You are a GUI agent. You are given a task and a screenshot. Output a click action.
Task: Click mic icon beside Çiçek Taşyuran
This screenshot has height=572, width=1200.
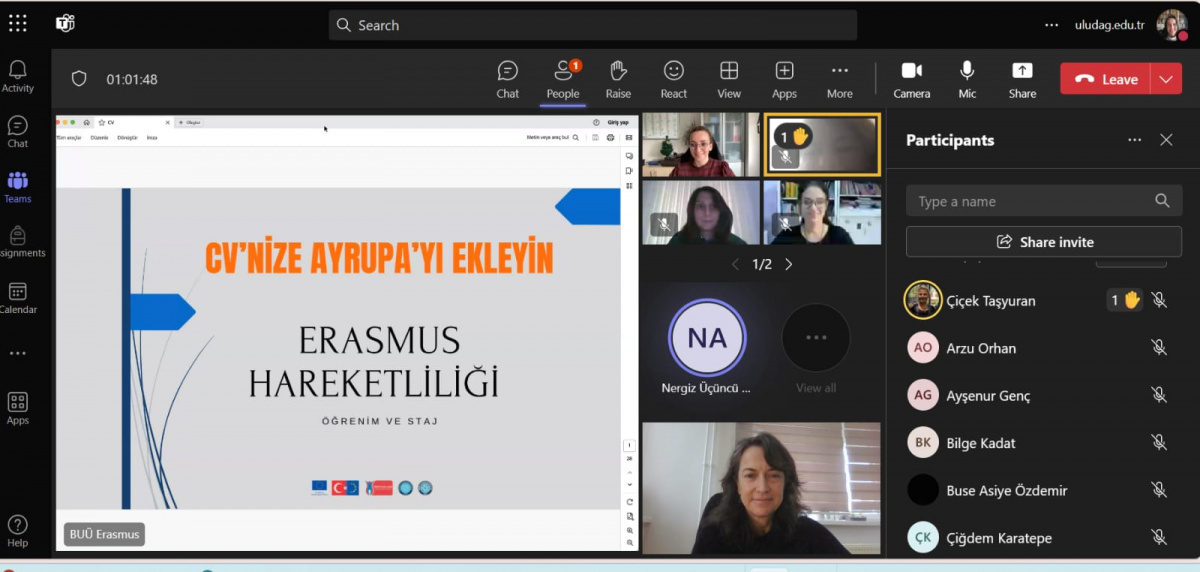pos(1159,300)
